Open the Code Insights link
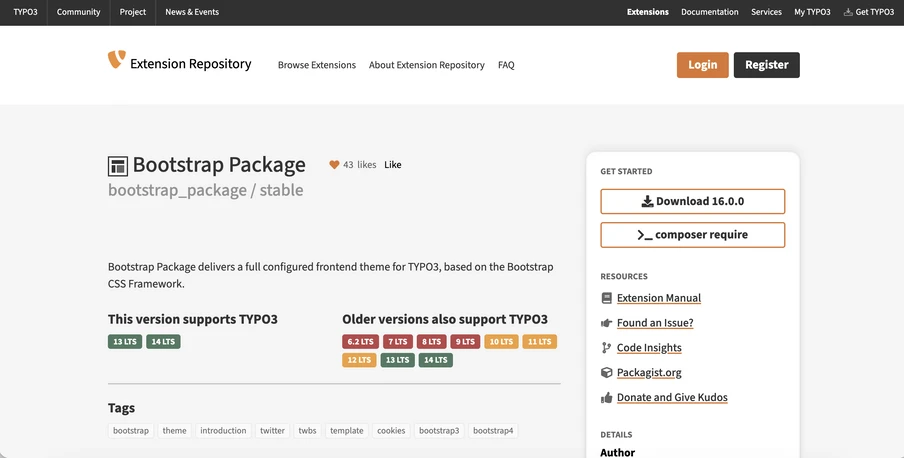Screen dimensions: 904x458 [x=649, y=348]
